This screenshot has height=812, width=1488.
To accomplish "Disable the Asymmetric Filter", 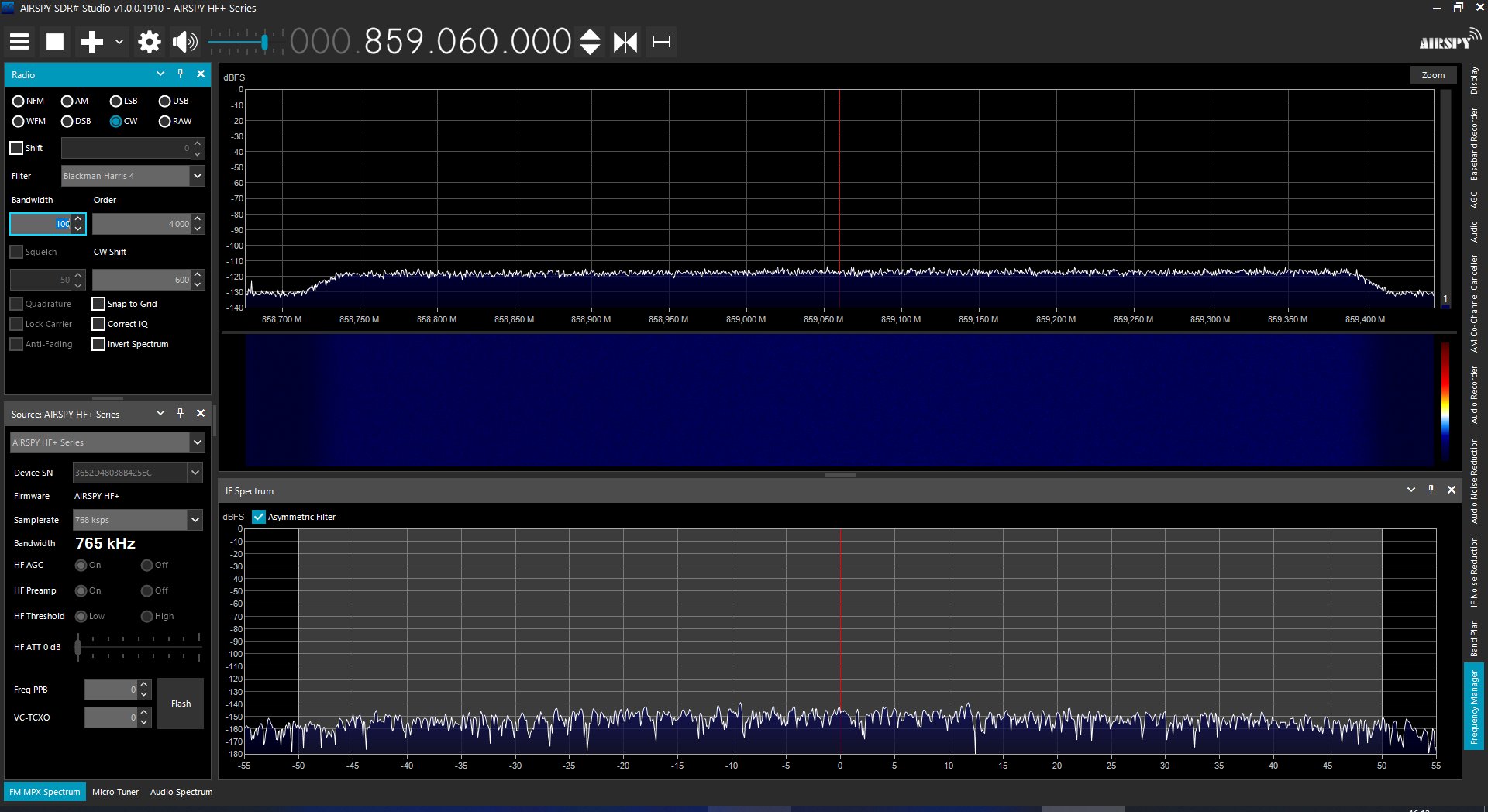I will (x=258, y=517).
